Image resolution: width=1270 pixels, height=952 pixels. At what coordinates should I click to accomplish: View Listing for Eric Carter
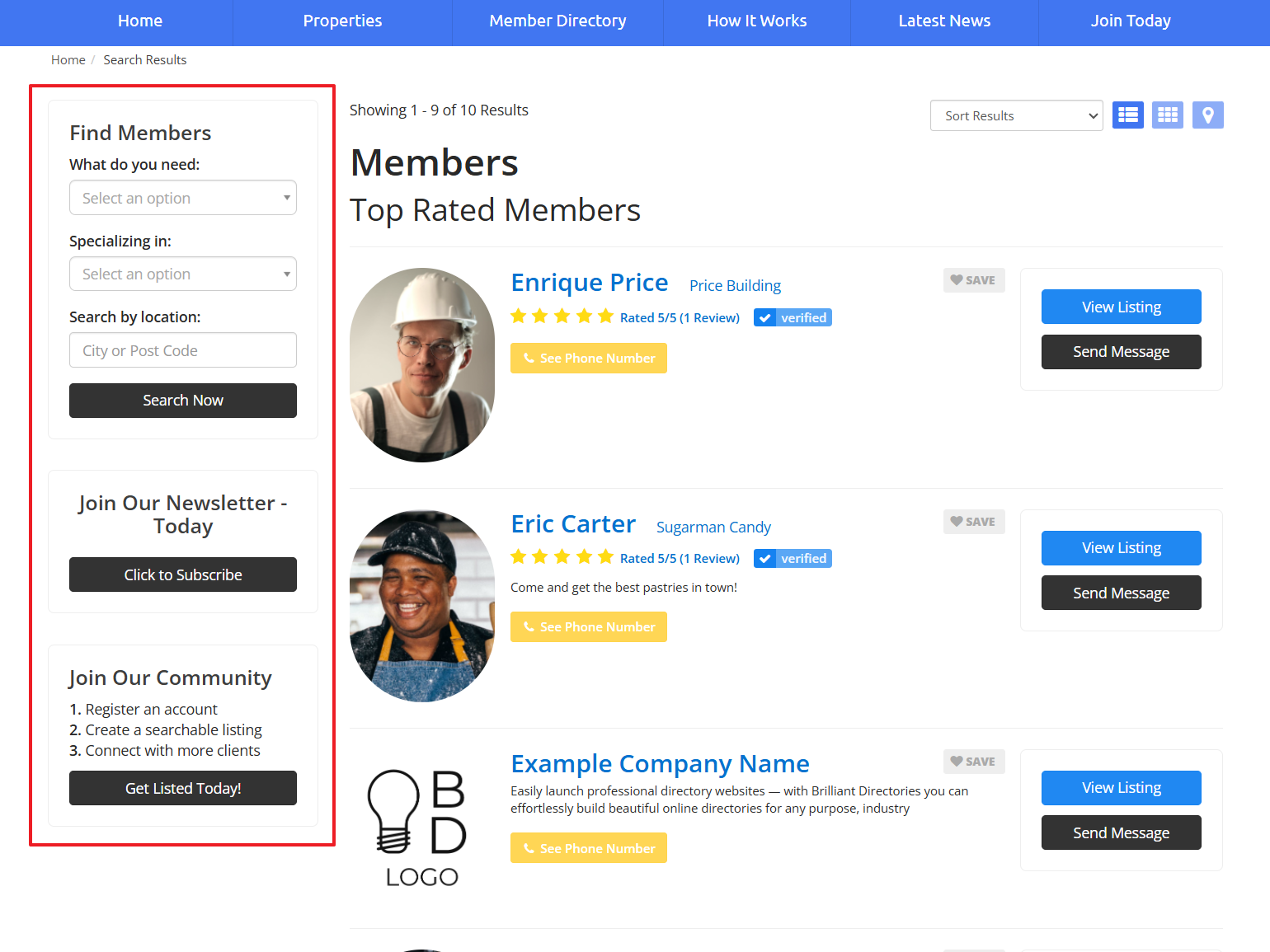click(x=1122, y=548)
